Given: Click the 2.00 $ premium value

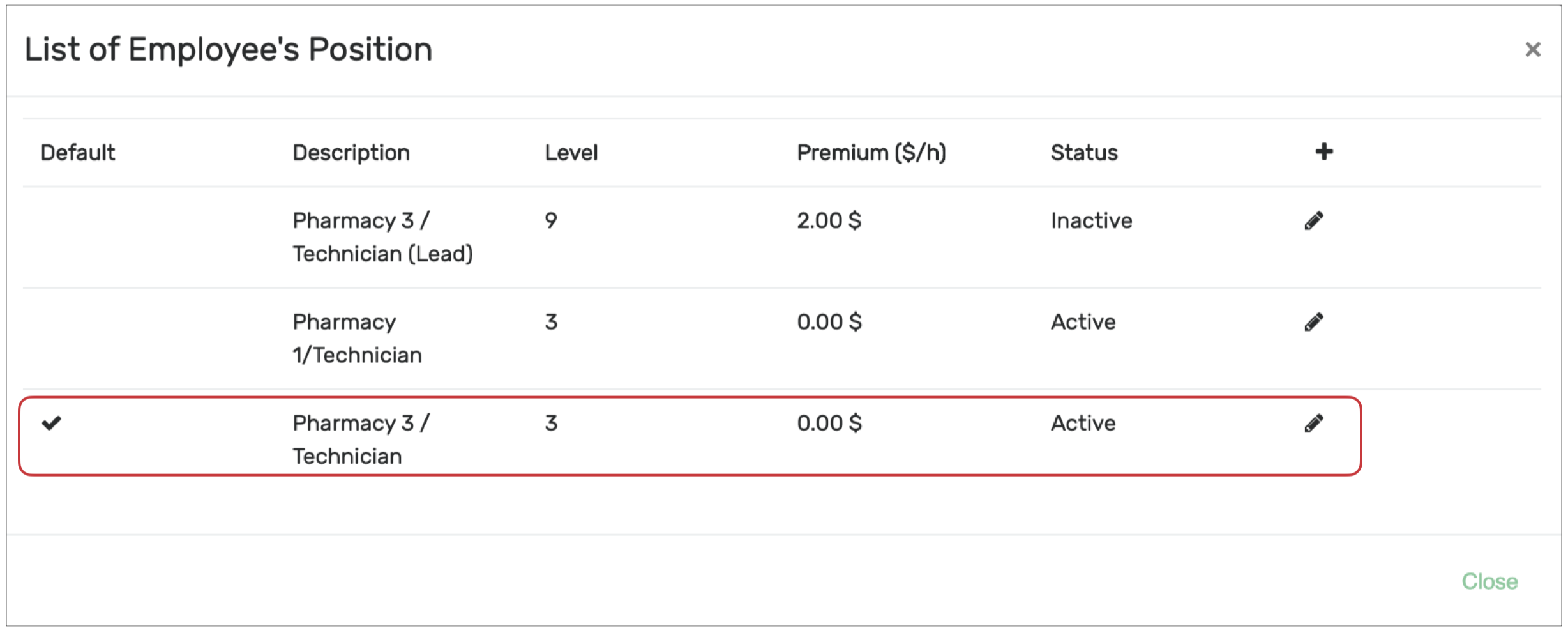Looking at the screenshot, I should tap(829, 221).
